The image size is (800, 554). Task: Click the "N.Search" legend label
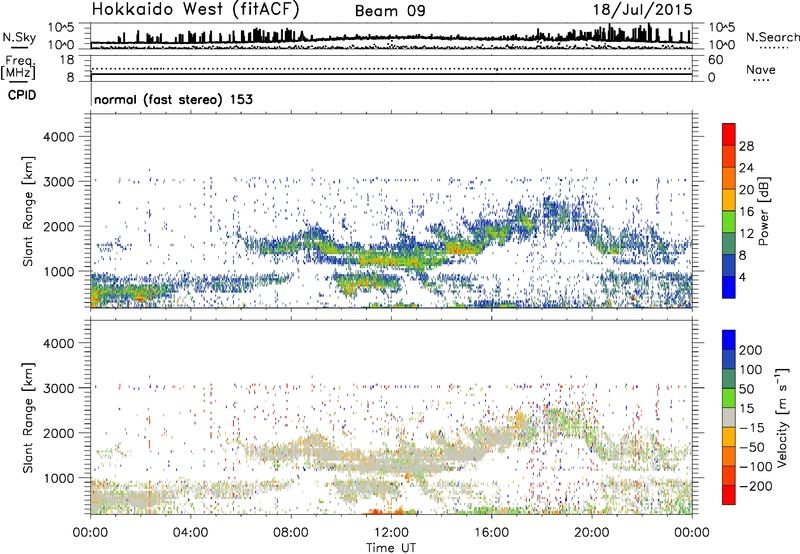772,37
